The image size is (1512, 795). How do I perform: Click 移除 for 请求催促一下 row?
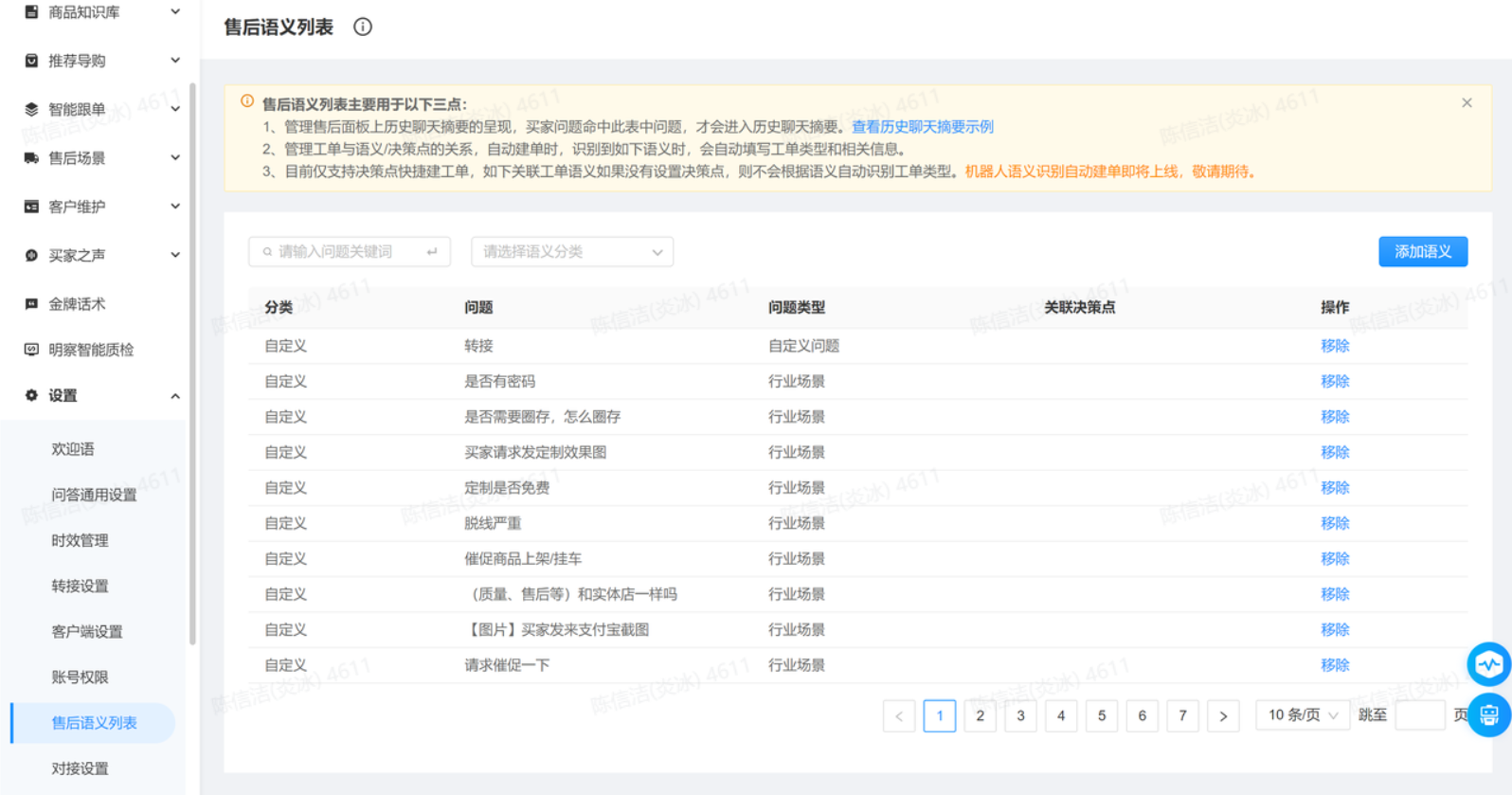pos(1335,665)
